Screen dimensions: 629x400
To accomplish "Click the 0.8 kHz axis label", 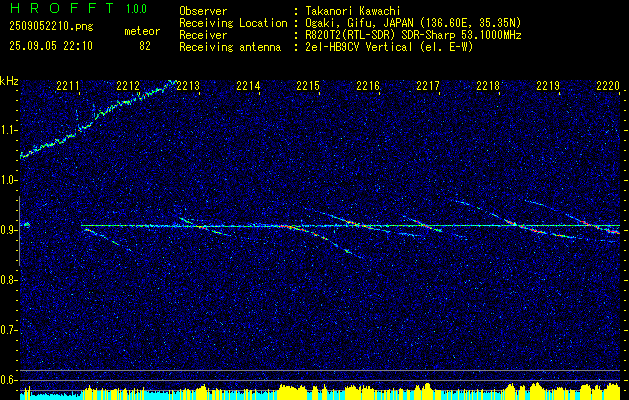I will coord(8,280).
